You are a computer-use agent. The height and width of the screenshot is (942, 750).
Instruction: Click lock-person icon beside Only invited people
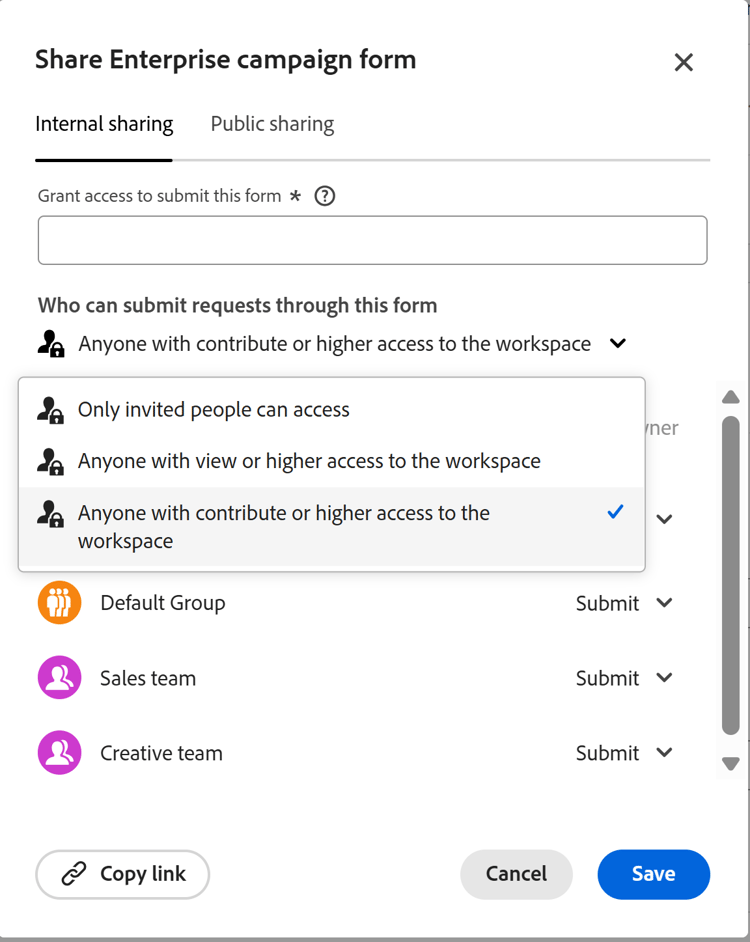50,410
